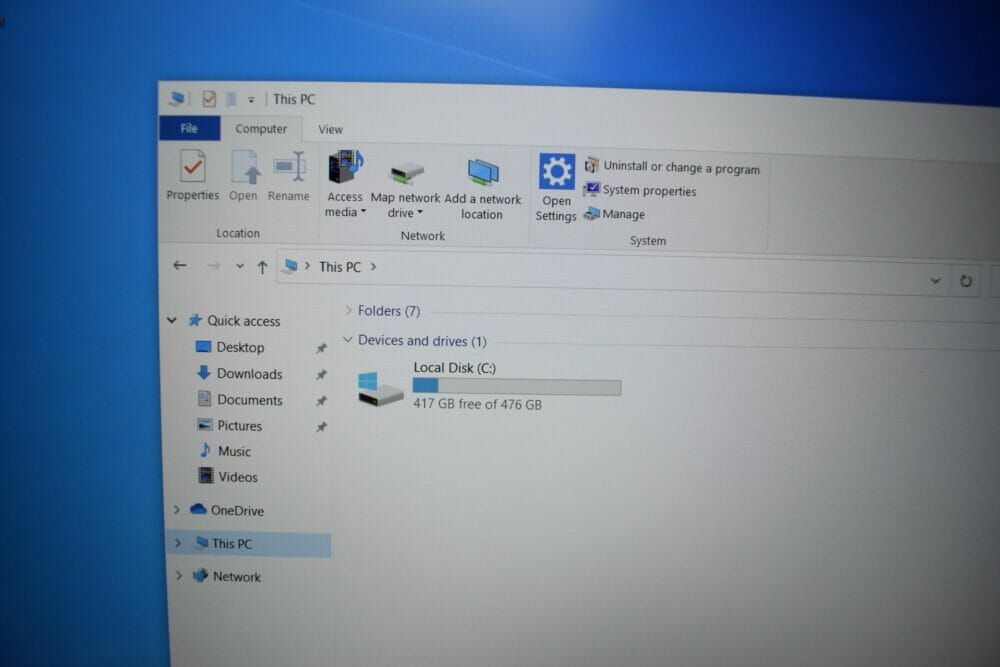This screenshot has height=667, width=1000.
Task: Collapse the Devices and drives group
Action: (348, 339)
